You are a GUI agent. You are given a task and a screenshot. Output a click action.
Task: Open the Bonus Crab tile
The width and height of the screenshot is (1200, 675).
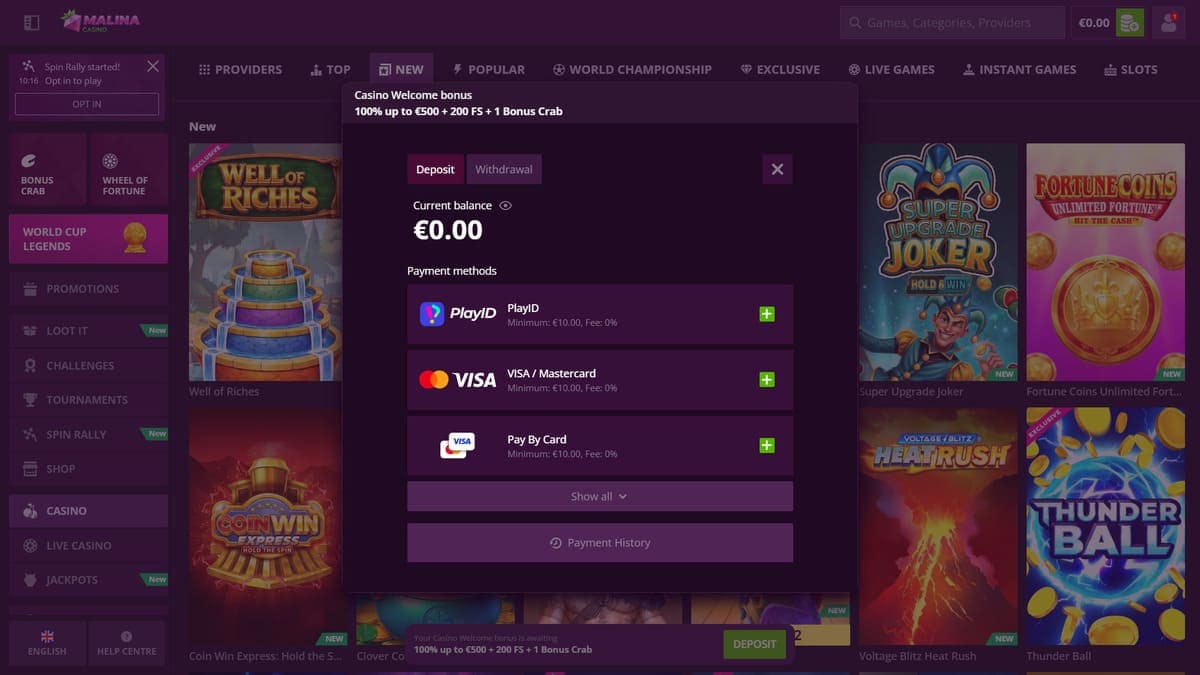(47, 170)
